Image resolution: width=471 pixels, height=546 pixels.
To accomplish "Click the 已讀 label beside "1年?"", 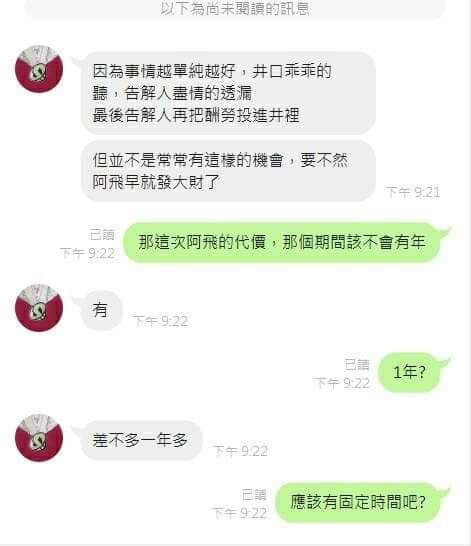I will click(357, 365).
